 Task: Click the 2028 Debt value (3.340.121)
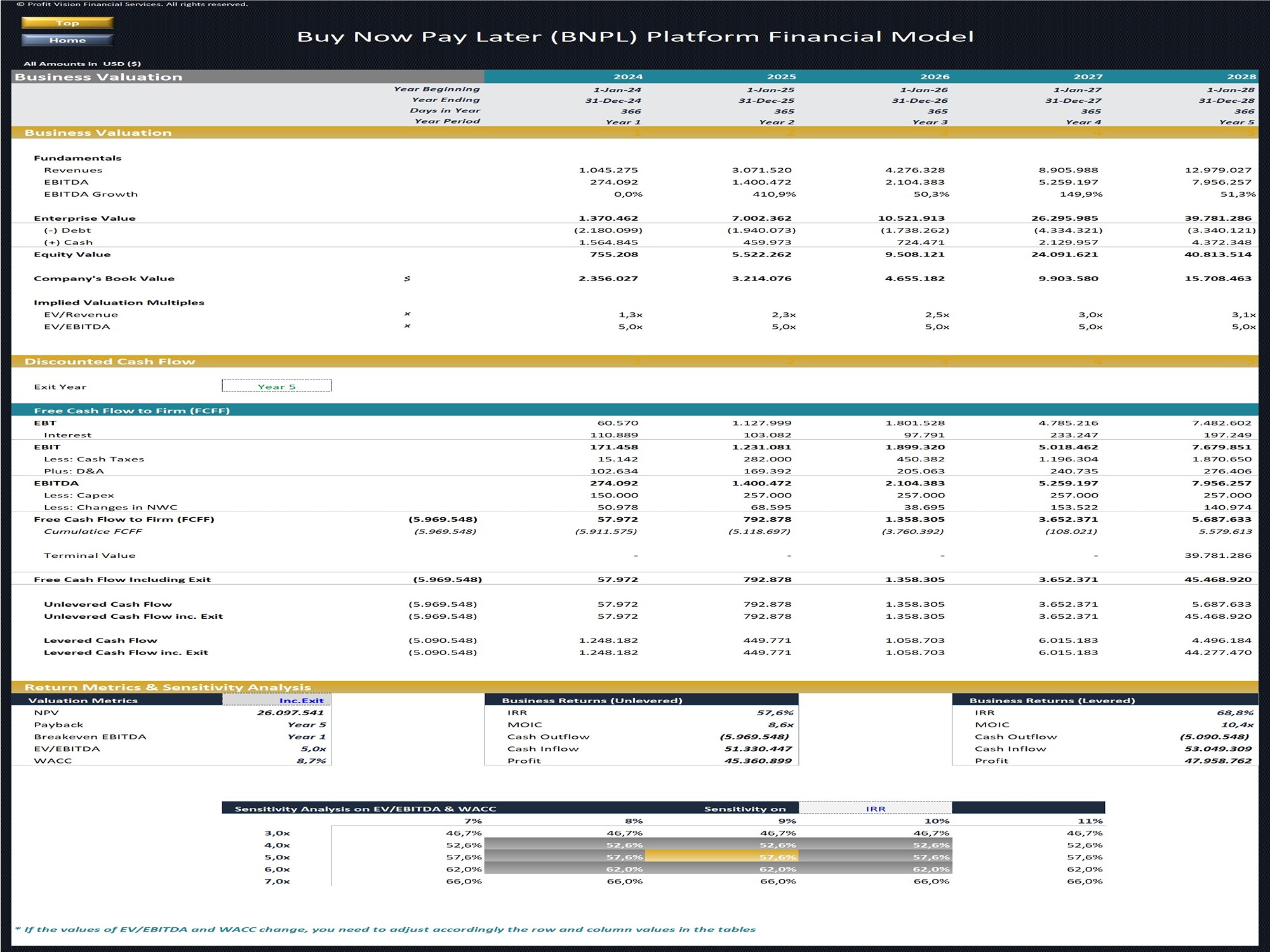pyautogui.click(x=1222, y=230)
